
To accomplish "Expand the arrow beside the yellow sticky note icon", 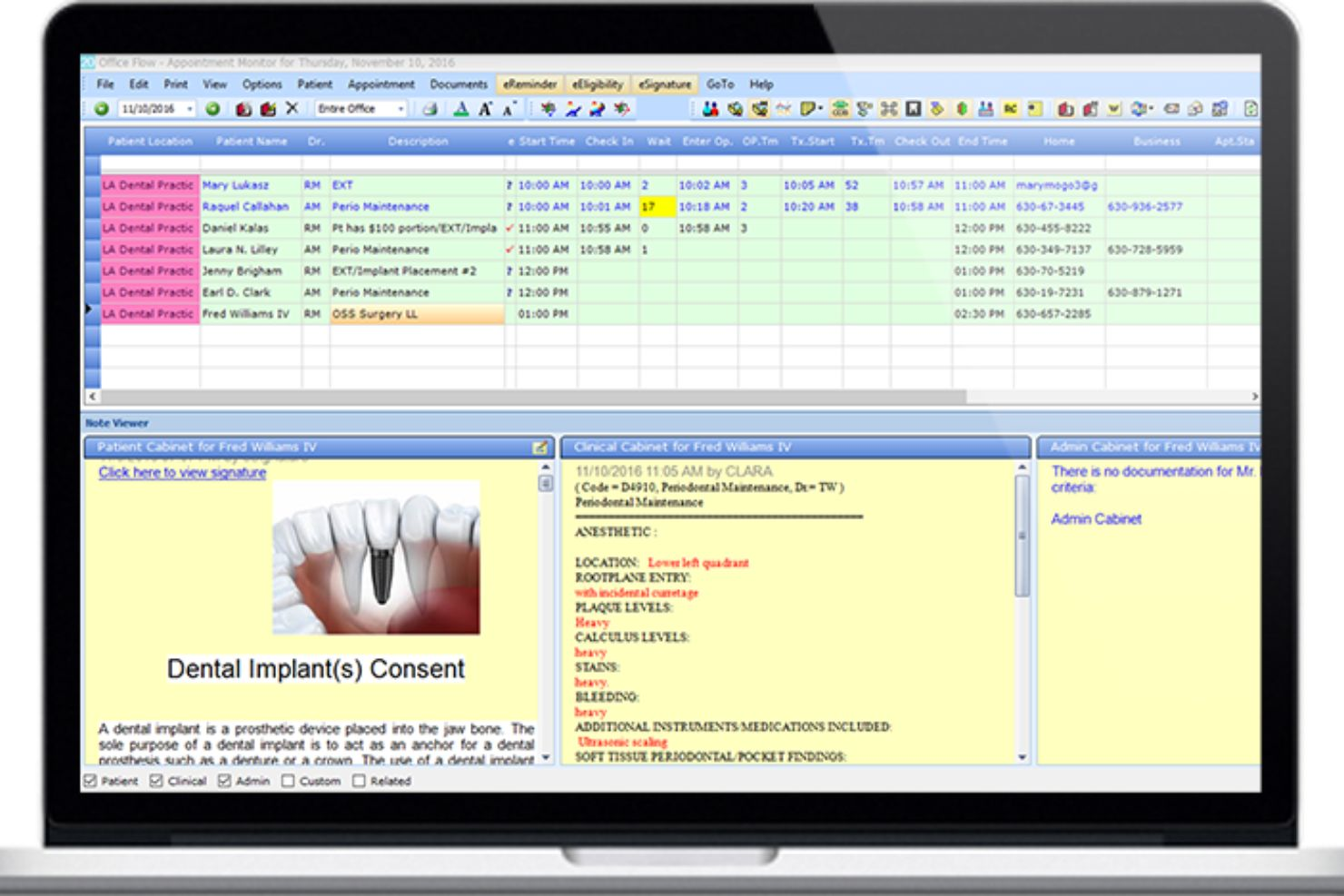I will [821, 109].
